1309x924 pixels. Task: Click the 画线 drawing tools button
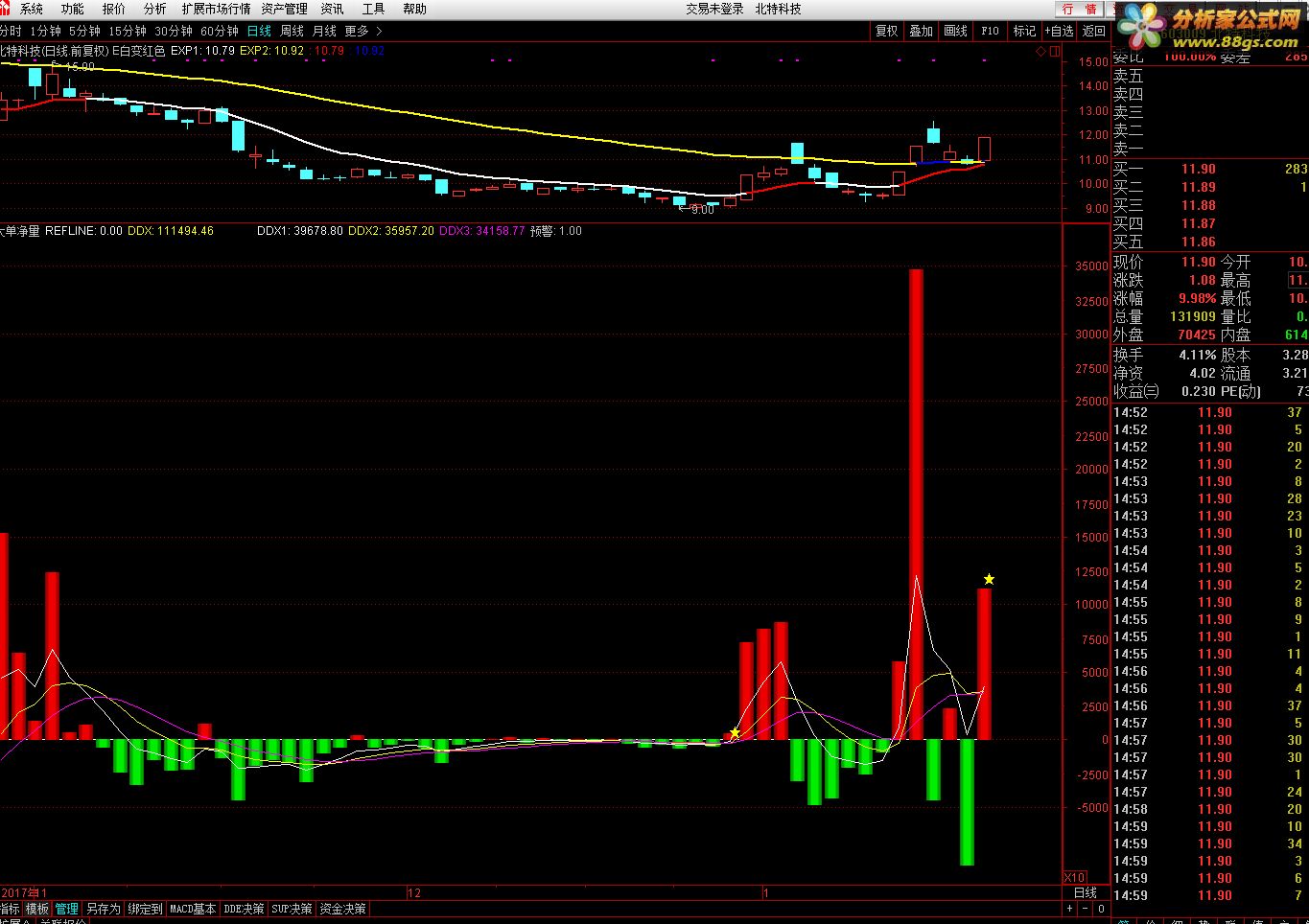(x=955, y=31)
